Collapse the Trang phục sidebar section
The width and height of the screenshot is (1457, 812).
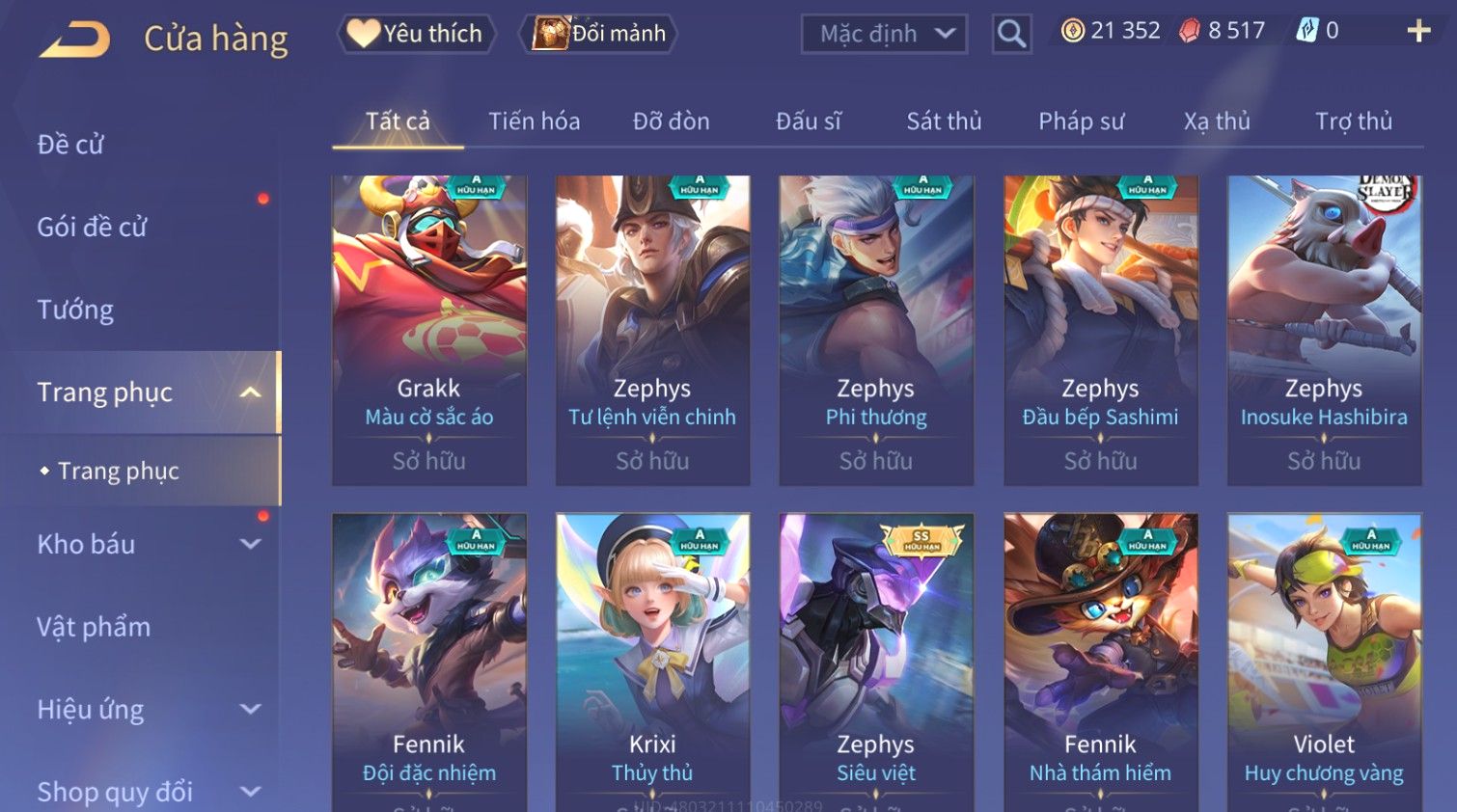250,392
